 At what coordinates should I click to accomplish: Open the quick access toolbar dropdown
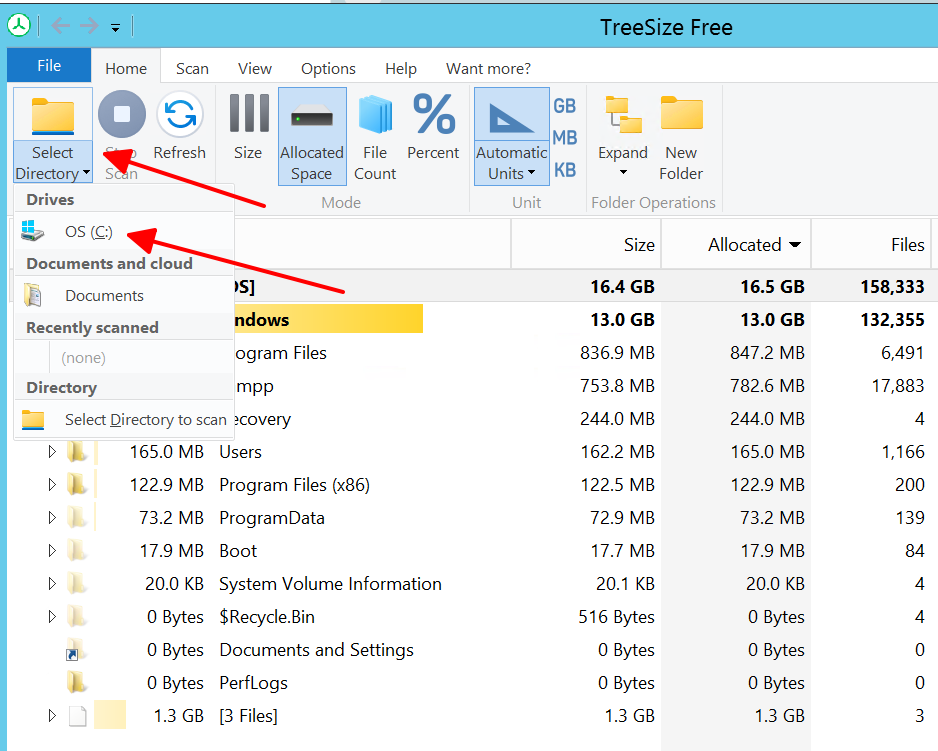pos(115,28)
